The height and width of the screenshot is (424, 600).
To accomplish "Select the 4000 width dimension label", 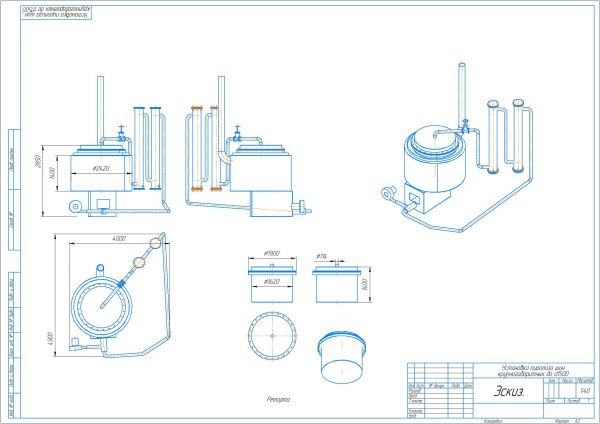I will pos(119,240).
